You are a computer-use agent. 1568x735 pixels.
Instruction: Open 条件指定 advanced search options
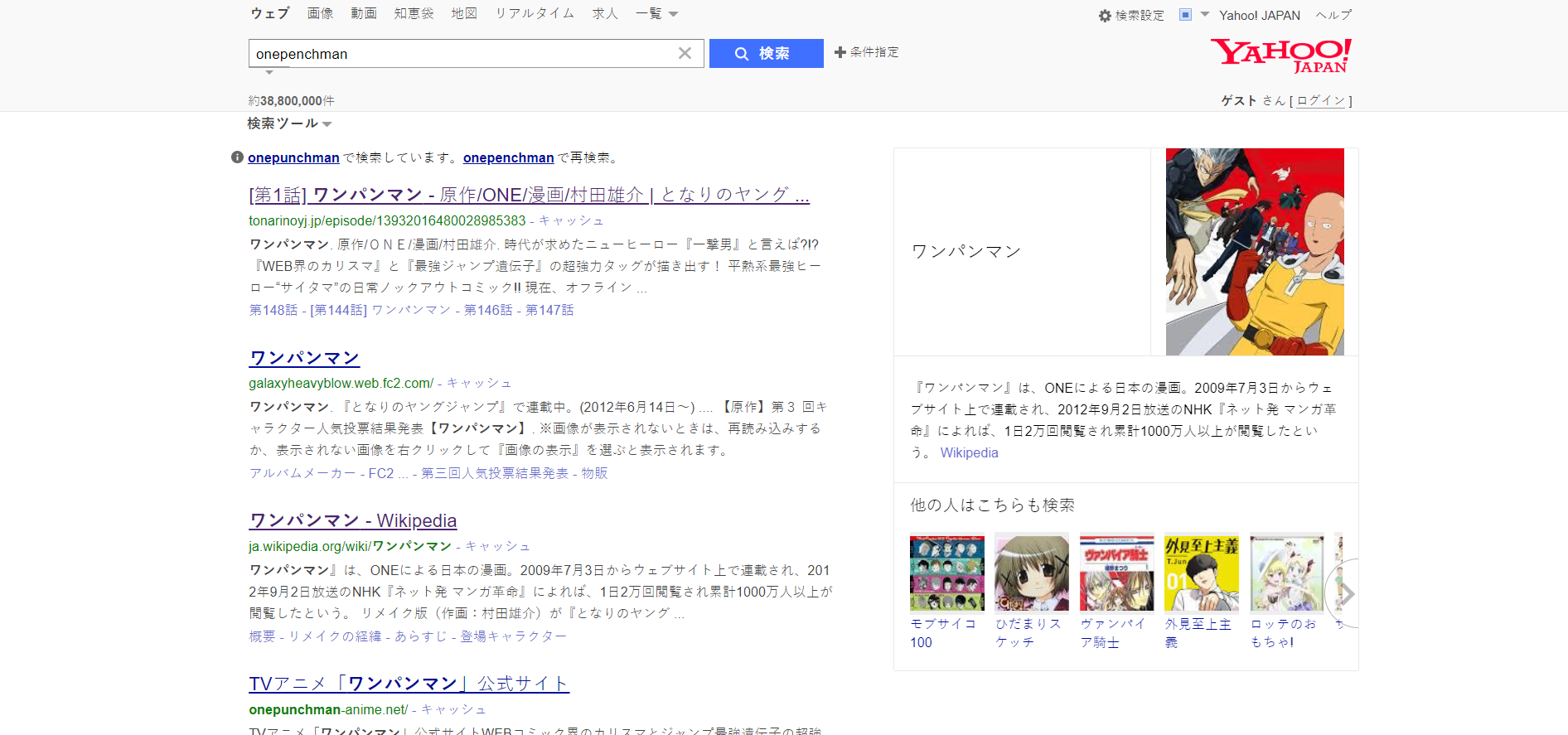(x=866, y=52)
